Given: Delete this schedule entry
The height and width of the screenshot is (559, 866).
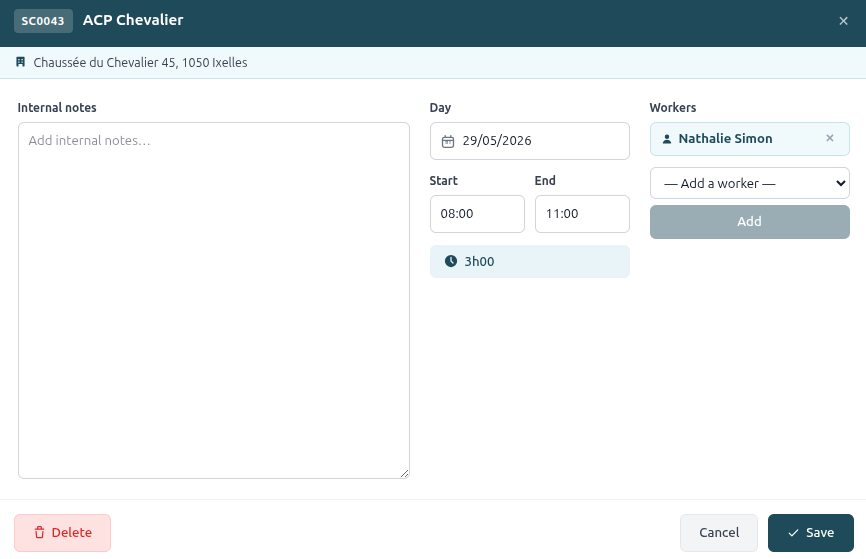Looking at the screenshot, I should 62,533.
